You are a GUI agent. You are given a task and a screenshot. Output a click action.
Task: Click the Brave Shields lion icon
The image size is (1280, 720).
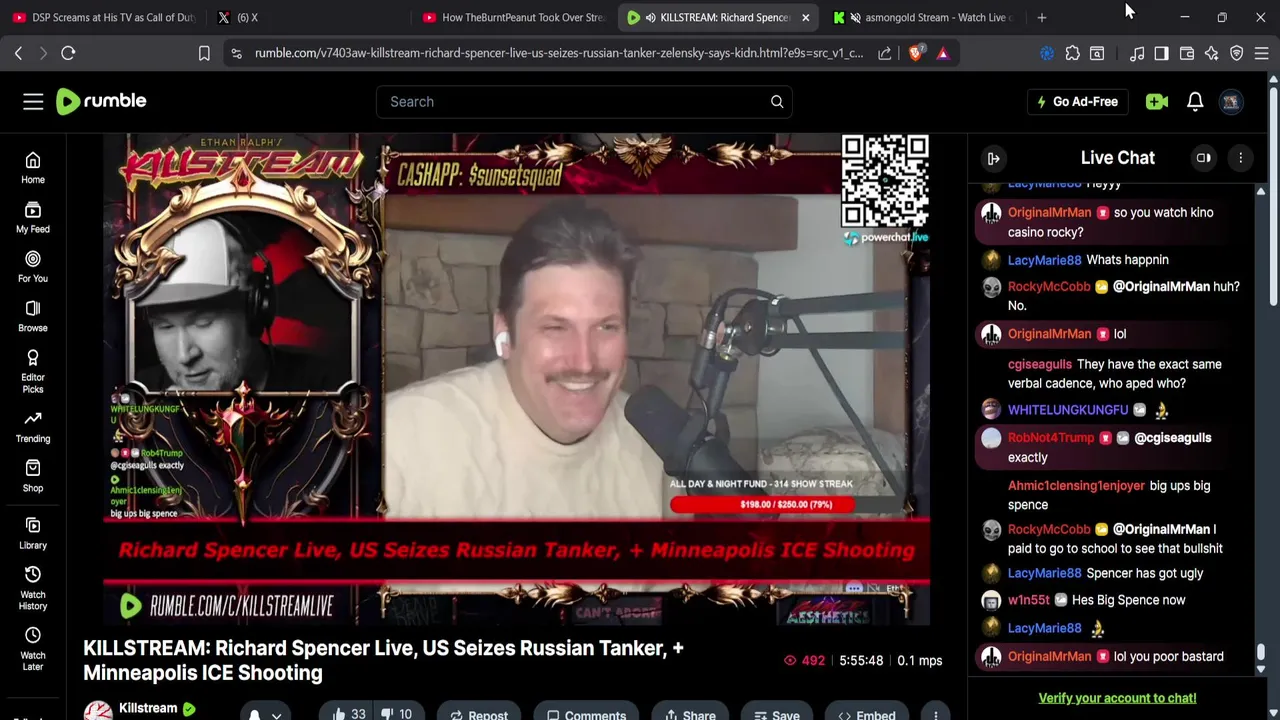tap(916, 53)
